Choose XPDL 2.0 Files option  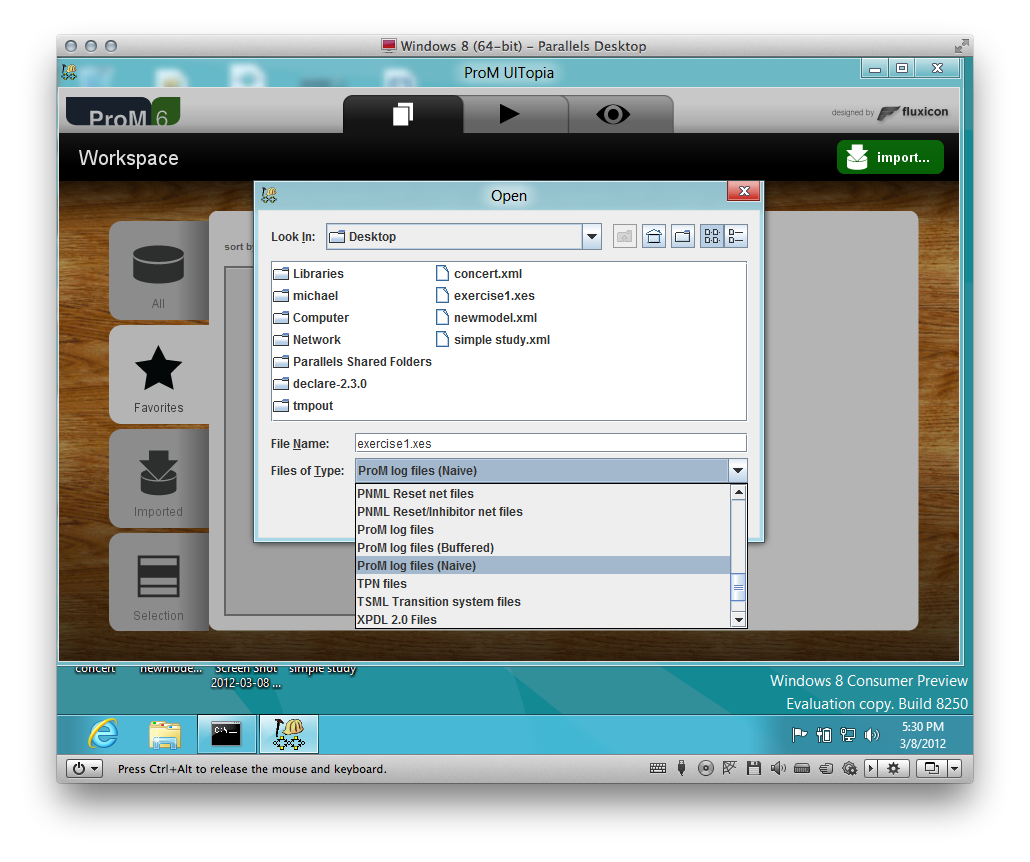(397, 620)
